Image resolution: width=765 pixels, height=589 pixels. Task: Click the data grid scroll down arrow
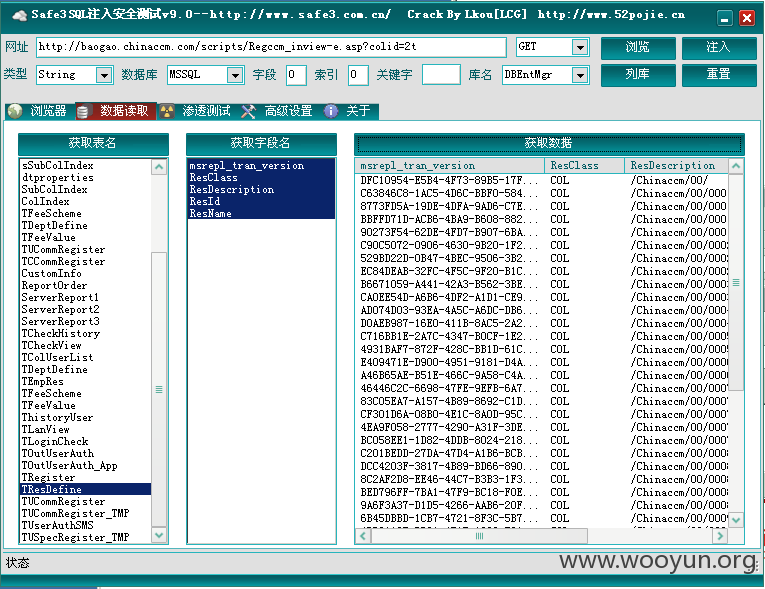(x=736, y=520)
